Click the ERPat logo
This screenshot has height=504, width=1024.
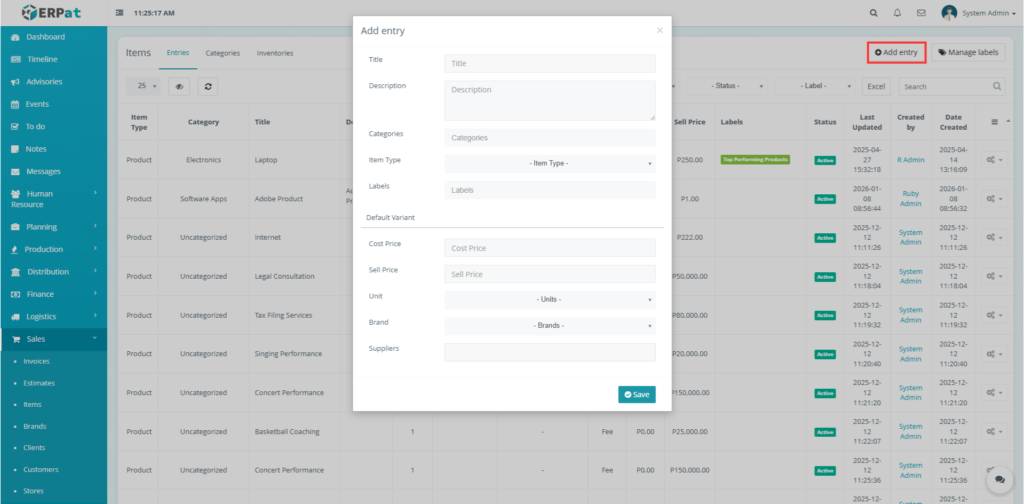tap(52, 12)
